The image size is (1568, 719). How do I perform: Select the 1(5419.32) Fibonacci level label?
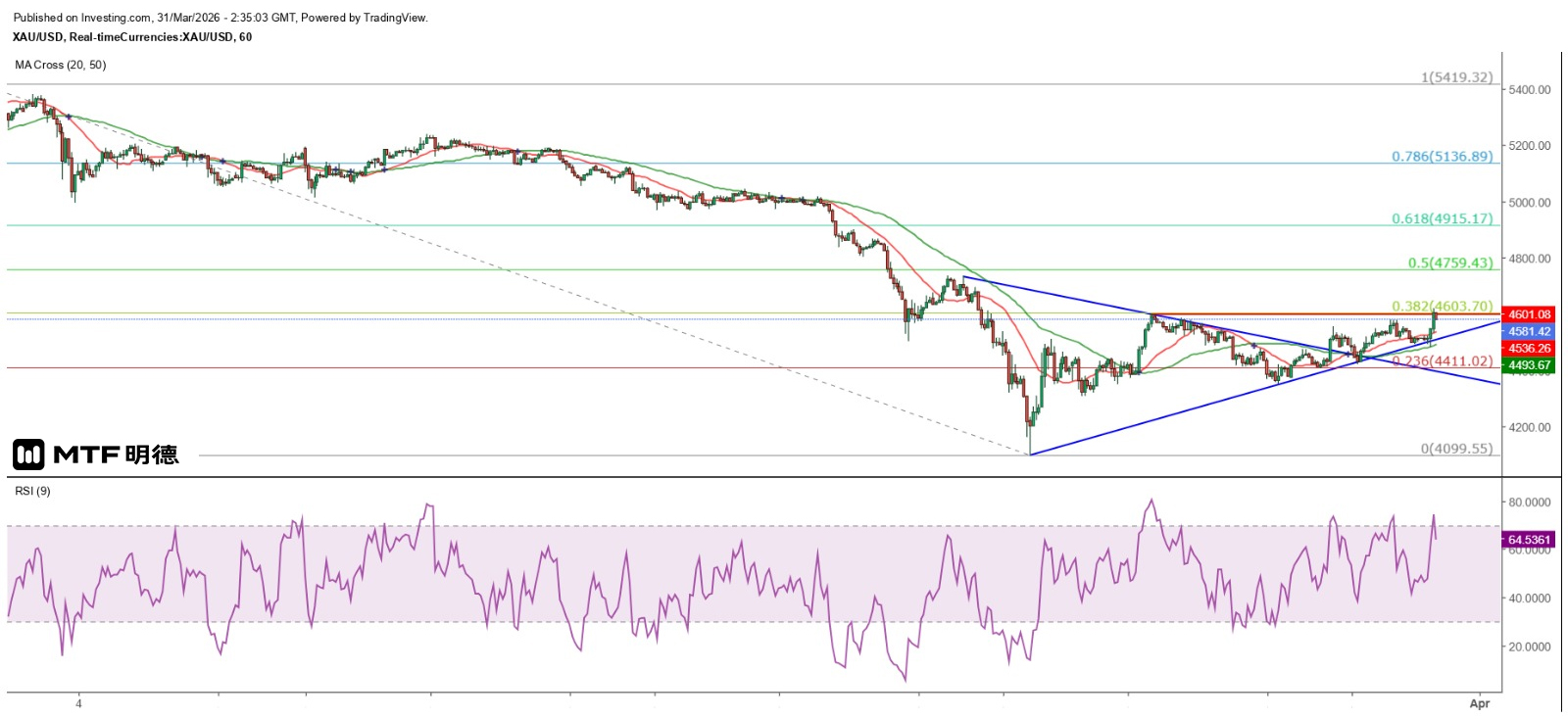coord(1456,77)
